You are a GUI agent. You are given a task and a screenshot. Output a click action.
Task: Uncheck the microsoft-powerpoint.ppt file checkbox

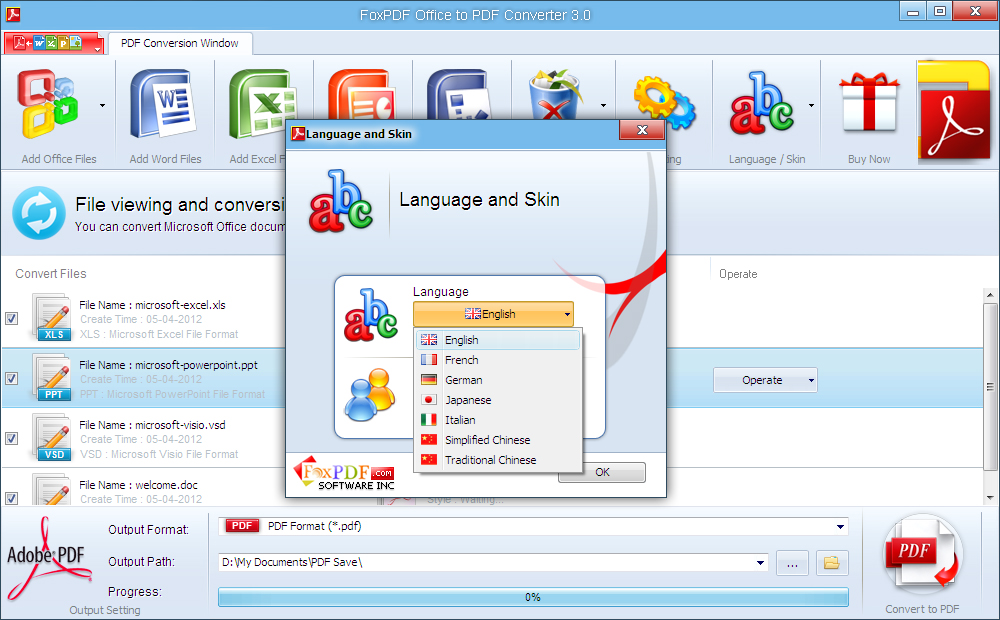pos(11,378)
